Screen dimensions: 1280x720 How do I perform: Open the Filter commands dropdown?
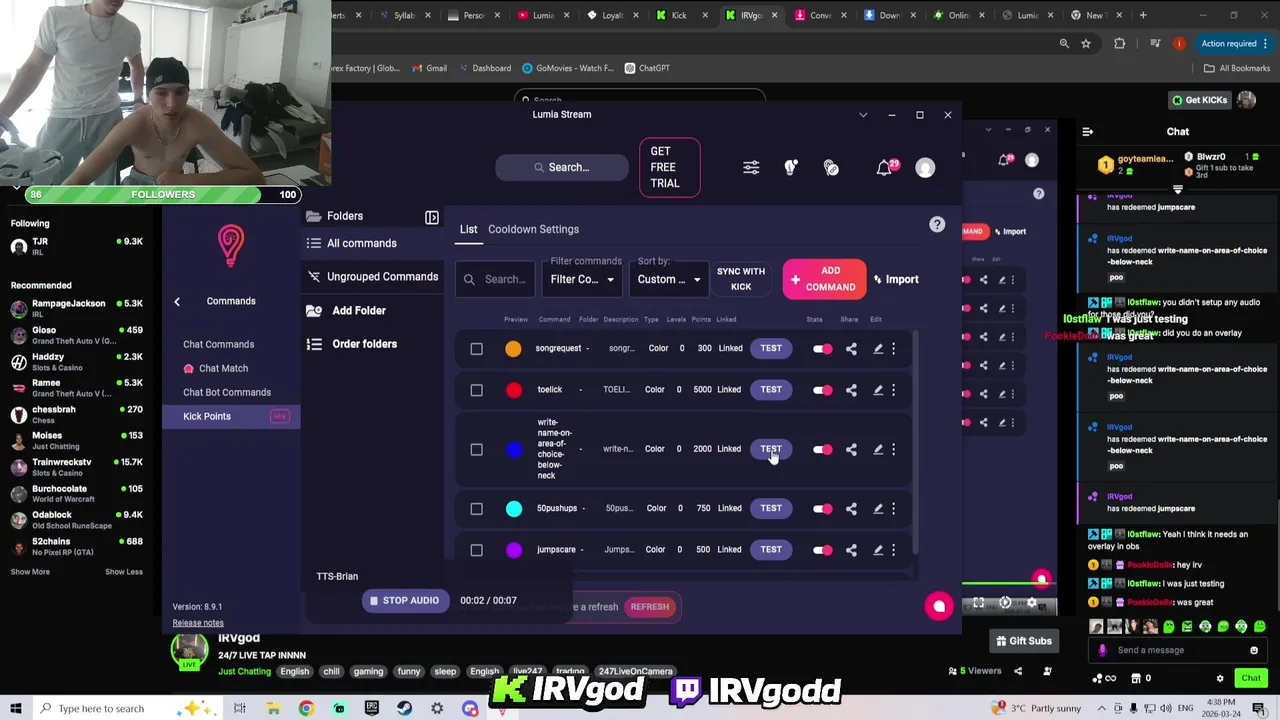pyautogui.click(x=582, y=279)
